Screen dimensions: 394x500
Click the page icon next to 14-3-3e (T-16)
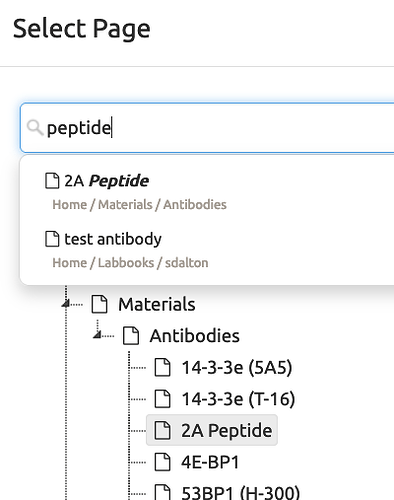coord(163,399)
